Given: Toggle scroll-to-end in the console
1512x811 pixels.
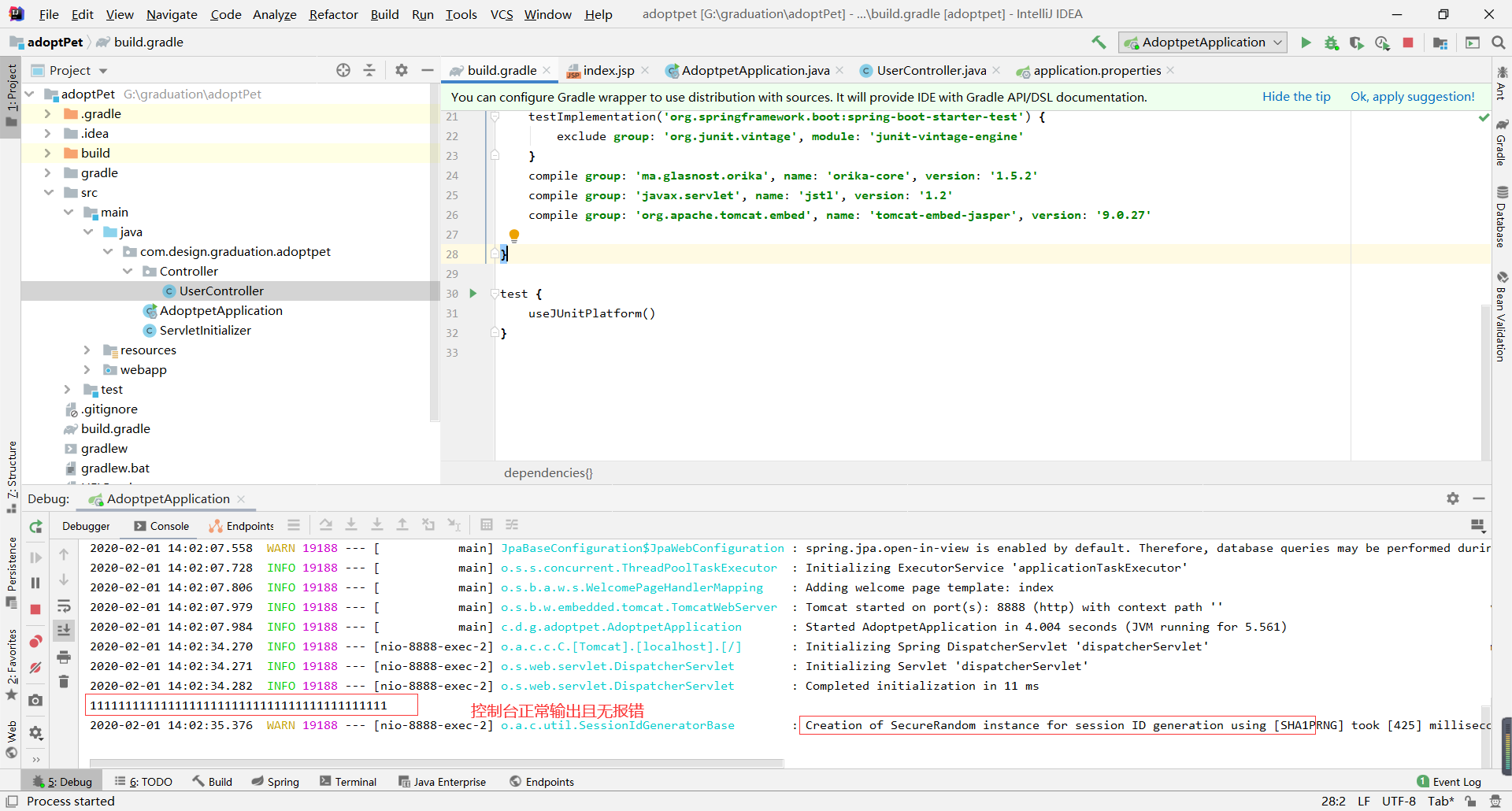Looking at the screenshot, I should (64, 630).
